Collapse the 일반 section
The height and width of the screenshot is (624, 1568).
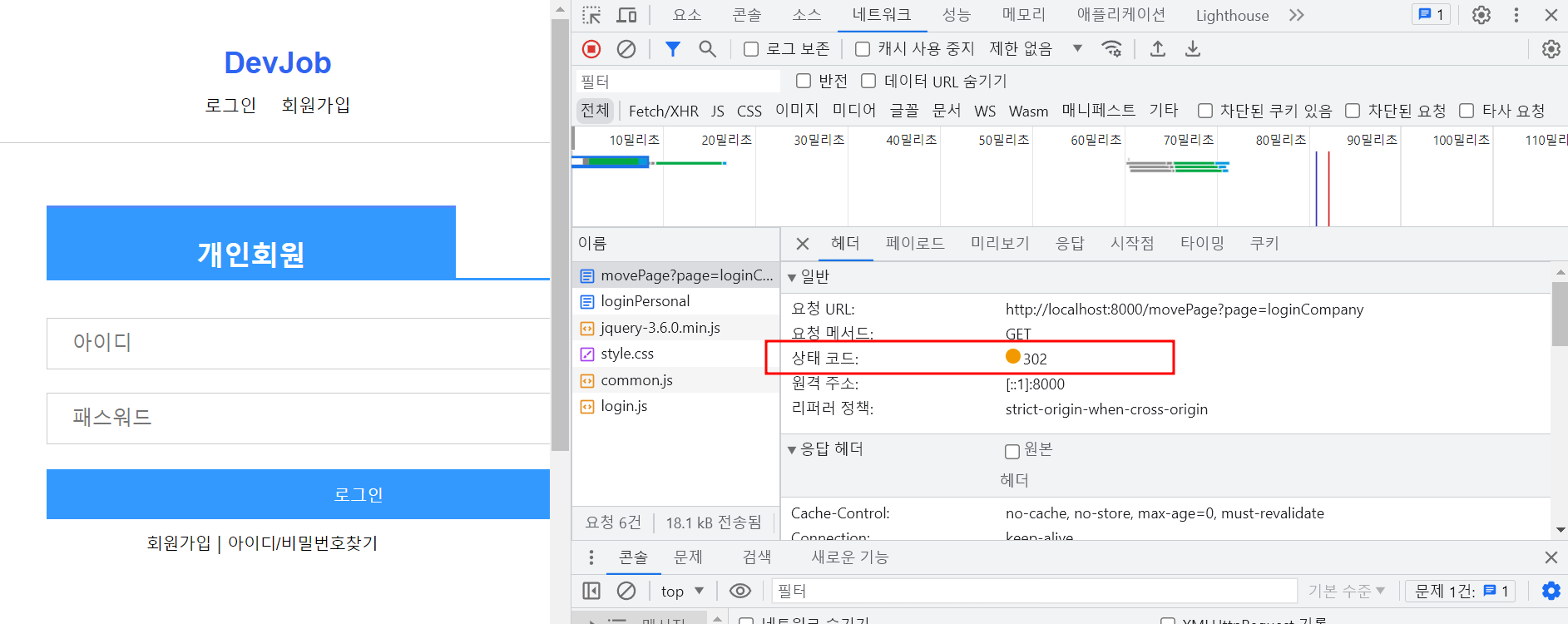[x=792, y=277]
